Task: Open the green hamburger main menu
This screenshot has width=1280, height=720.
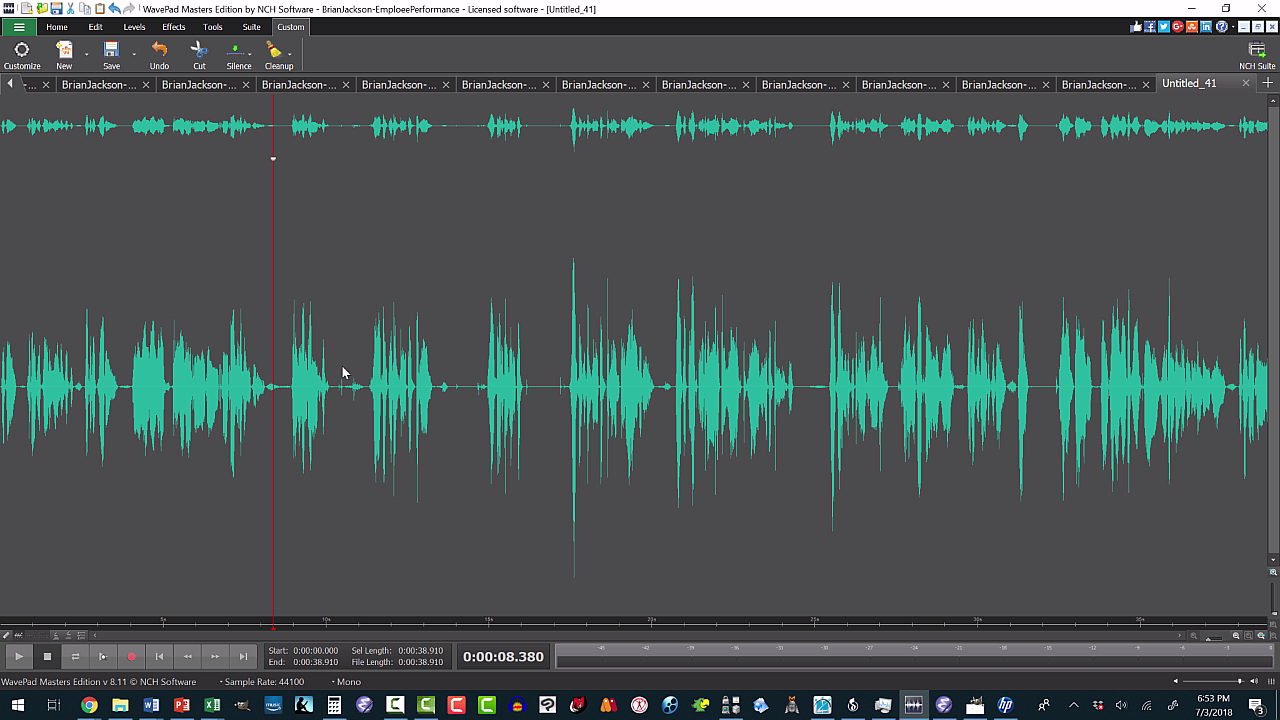Action: (x=19, y=27)
